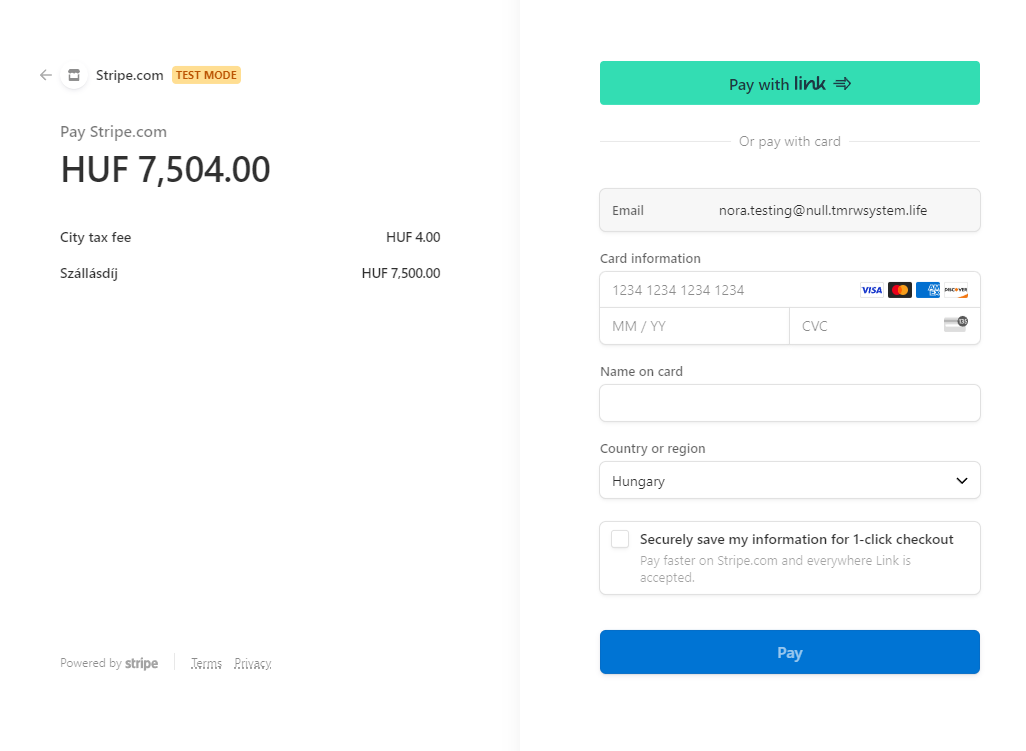Click the Email address field
The image size is (1026, 751).
(x=822, y=211)
